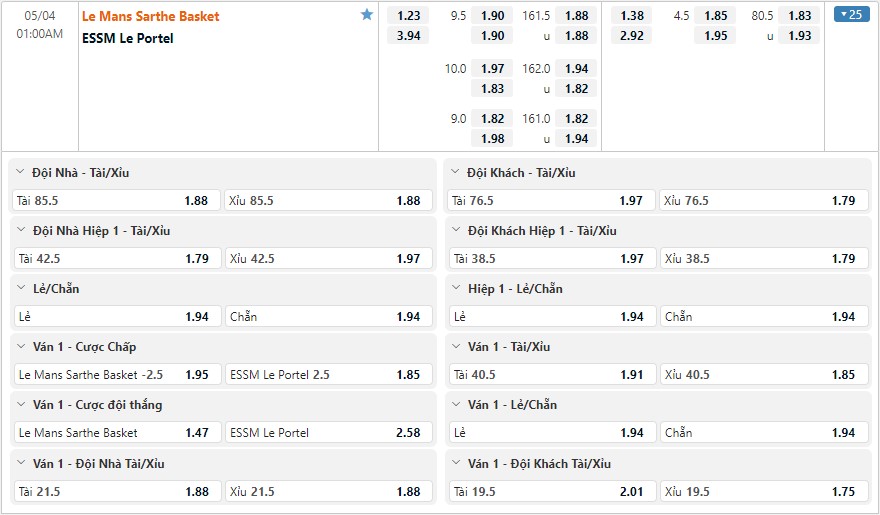The image size is (880, 515).
Task: Select the 1.23 moneyline odds
Action: click(x=408, y=16)
